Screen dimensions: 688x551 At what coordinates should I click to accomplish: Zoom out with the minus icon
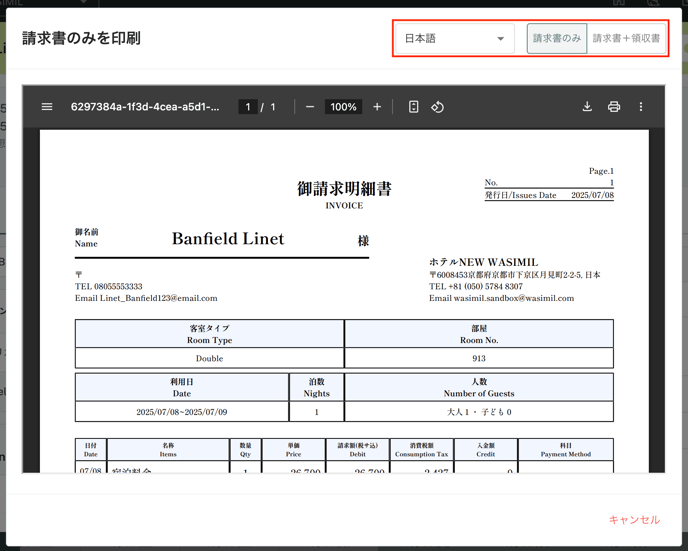click(x=310, y=107)
